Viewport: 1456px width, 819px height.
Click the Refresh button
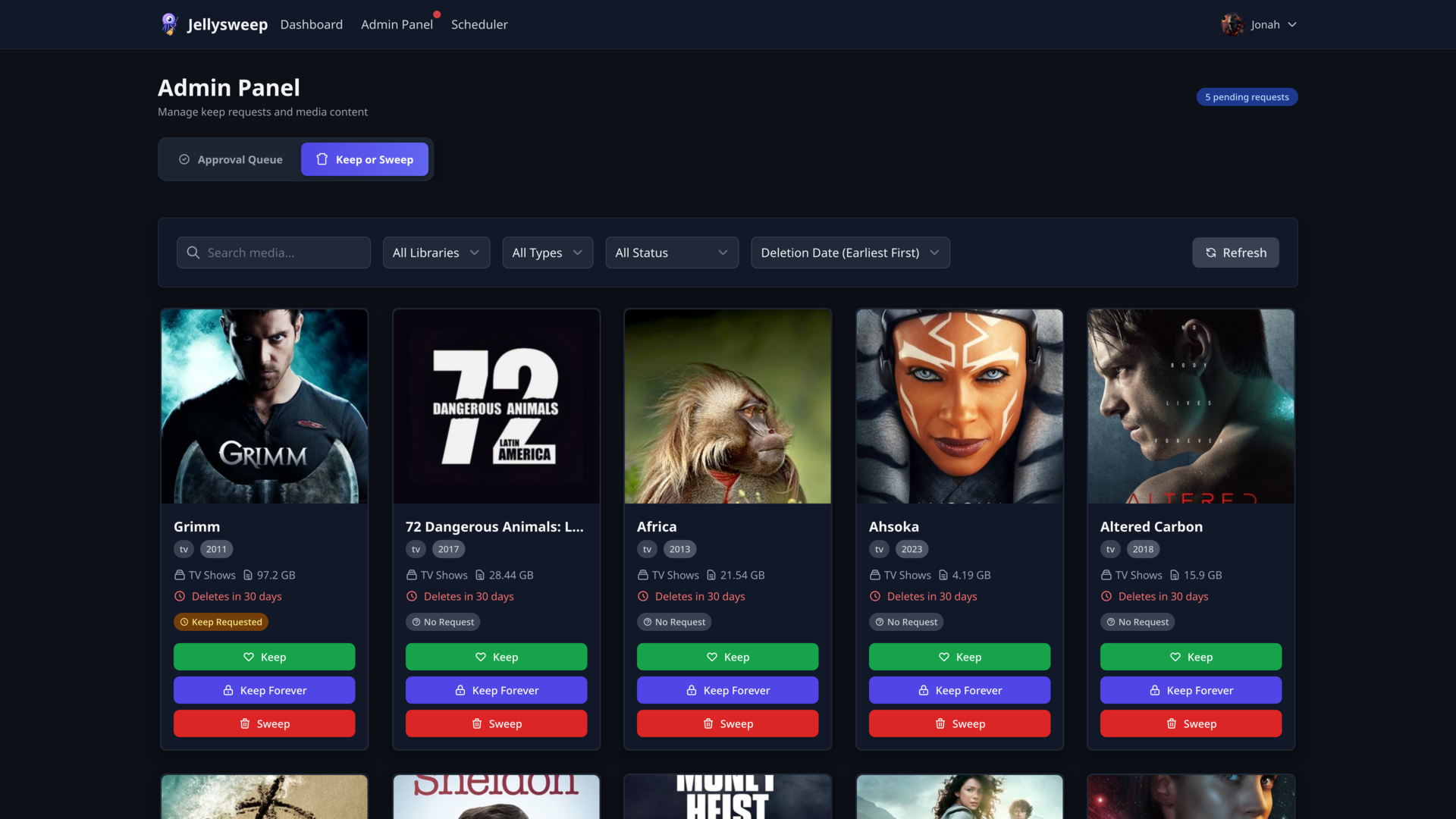click(x=1235, y=253)
